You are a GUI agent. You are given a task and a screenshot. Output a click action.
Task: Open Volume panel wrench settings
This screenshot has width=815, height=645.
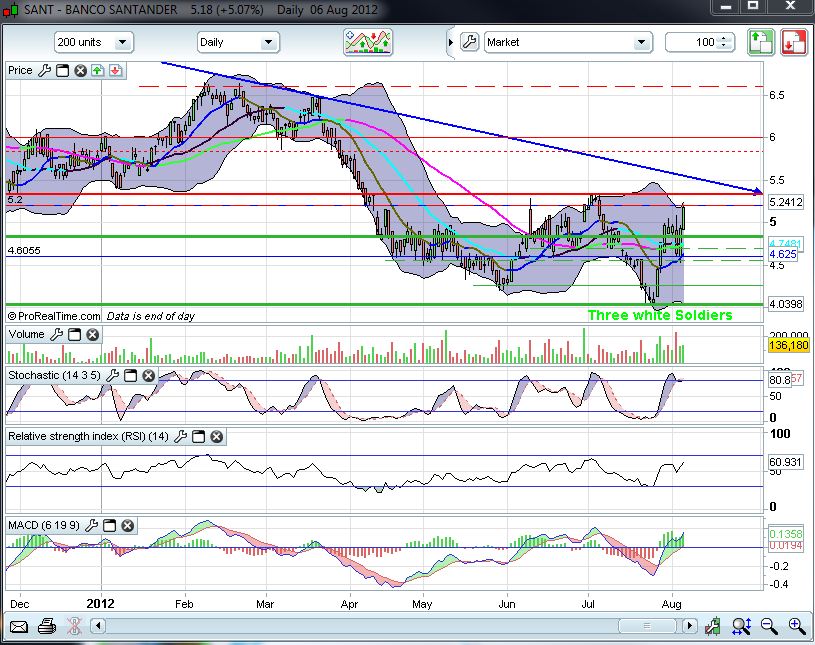[57, 334]
